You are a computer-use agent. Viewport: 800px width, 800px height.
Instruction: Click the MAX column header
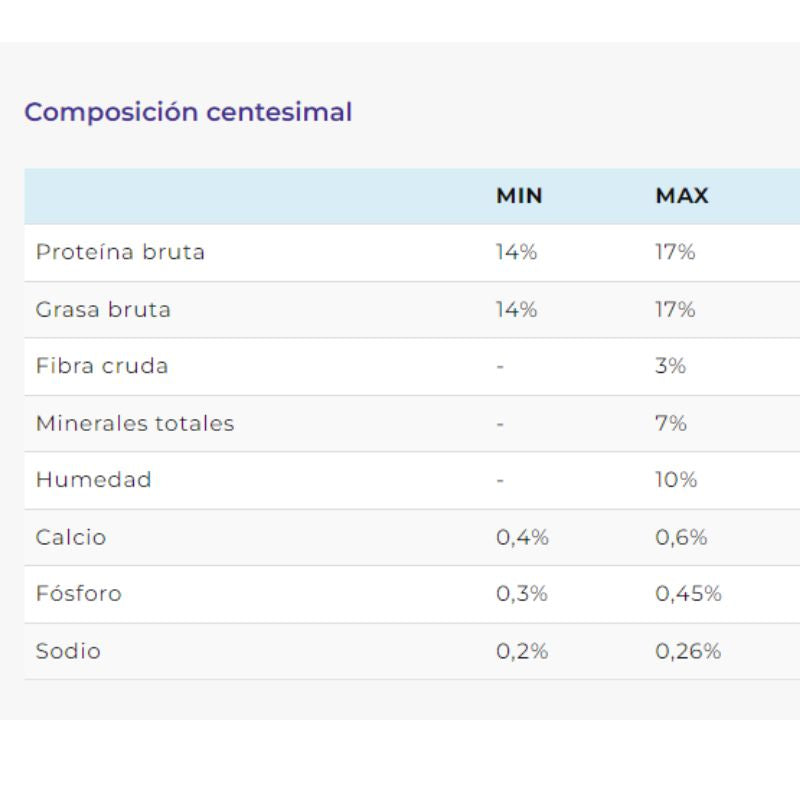(x=682, y=196)
